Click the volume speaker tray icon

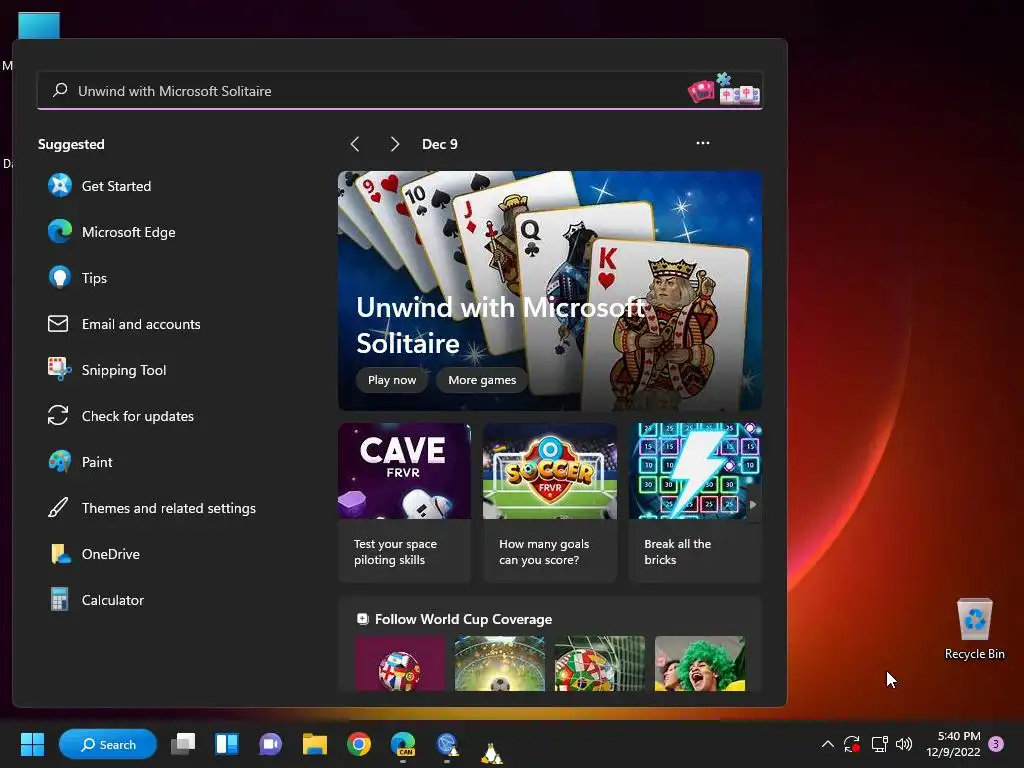[904, 744]
